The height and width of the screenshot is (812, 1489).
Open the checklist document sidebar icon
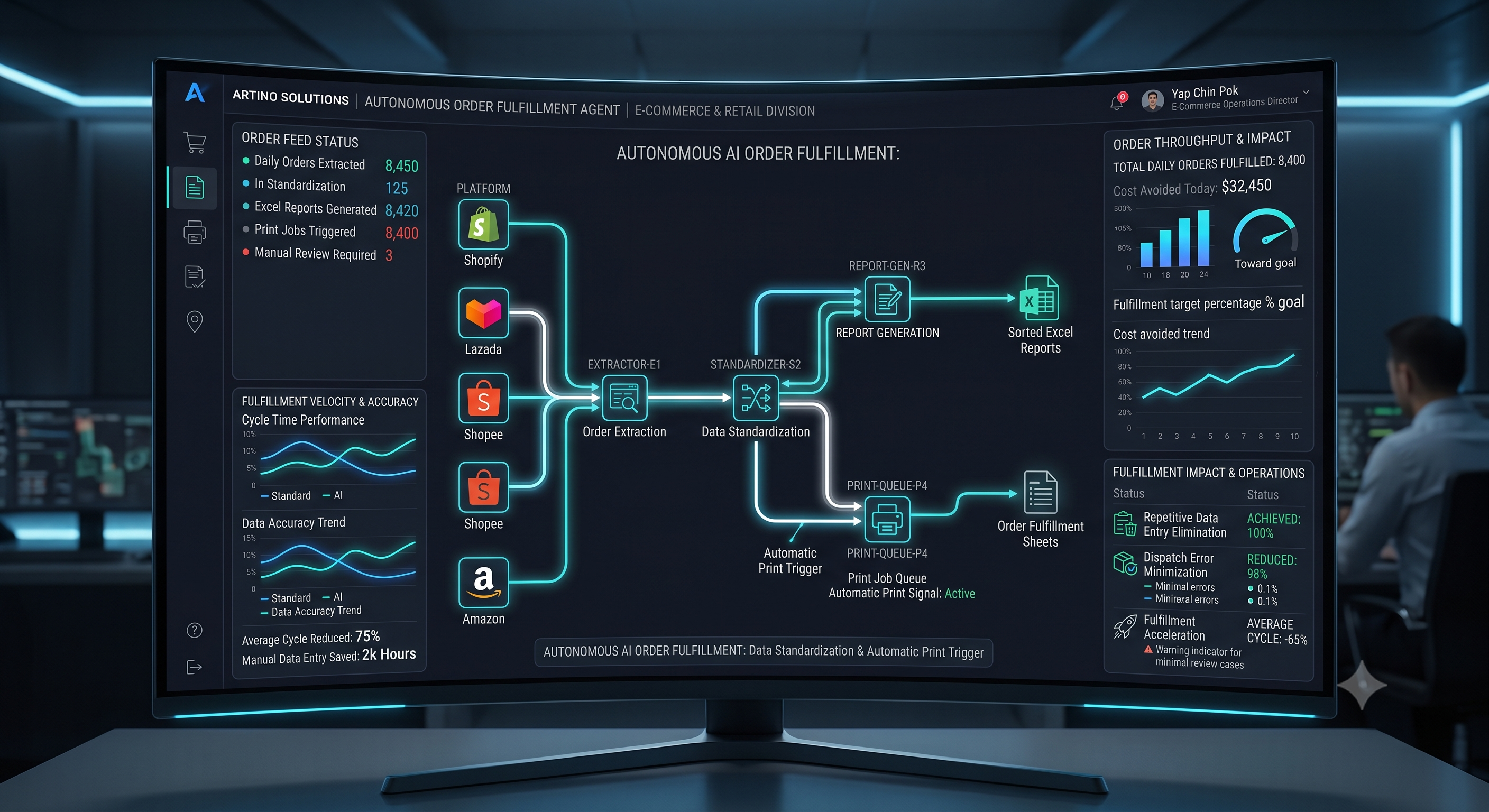click(195, 277)
